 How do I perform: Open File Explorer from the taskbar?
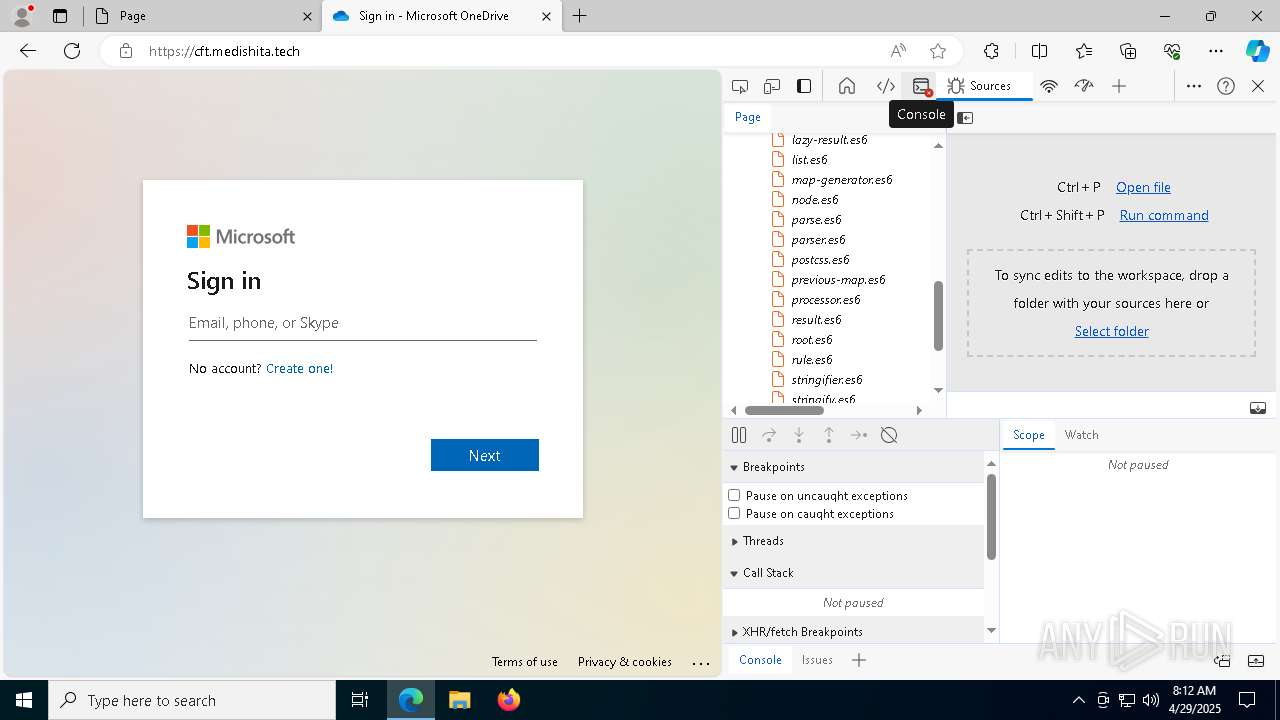459,700
